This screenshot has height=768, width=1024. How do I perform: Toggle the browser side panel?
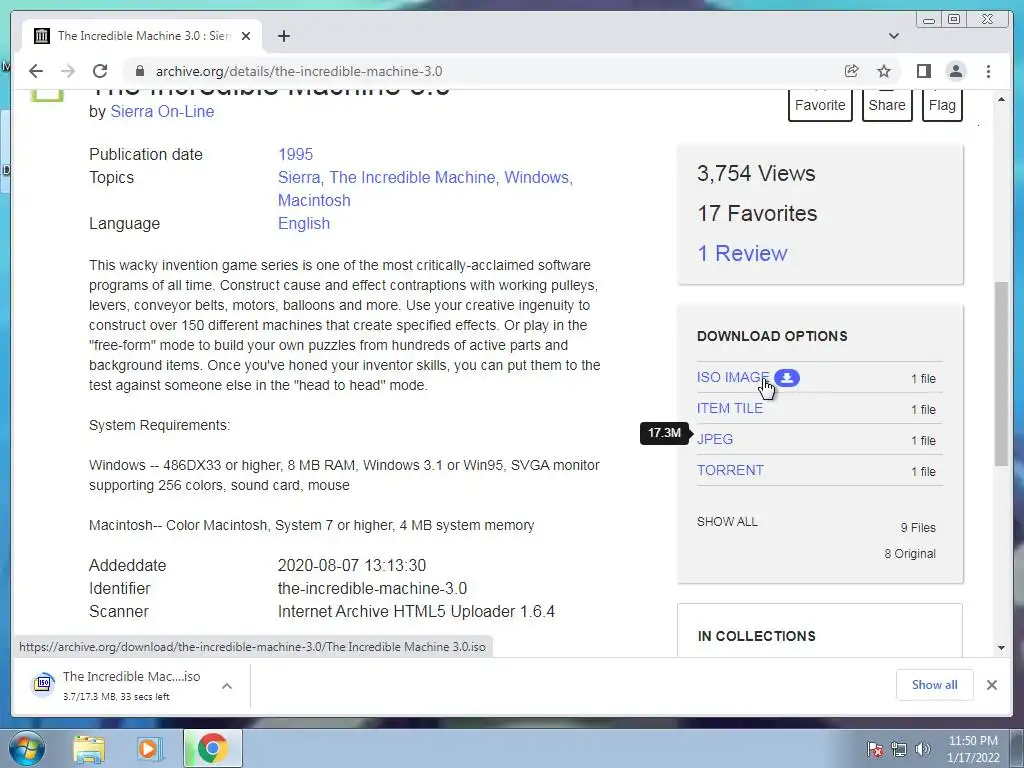(x=923, y=71)
